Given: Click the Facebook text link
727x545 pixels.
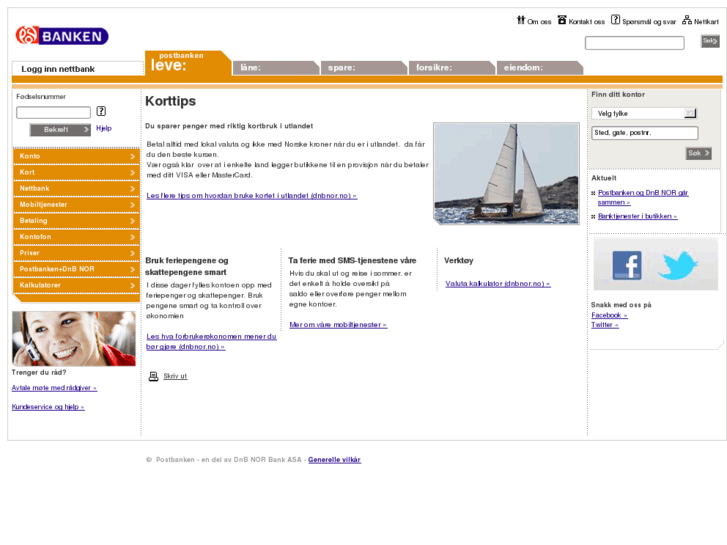Looking at the screenshot, I should [609, 315].
